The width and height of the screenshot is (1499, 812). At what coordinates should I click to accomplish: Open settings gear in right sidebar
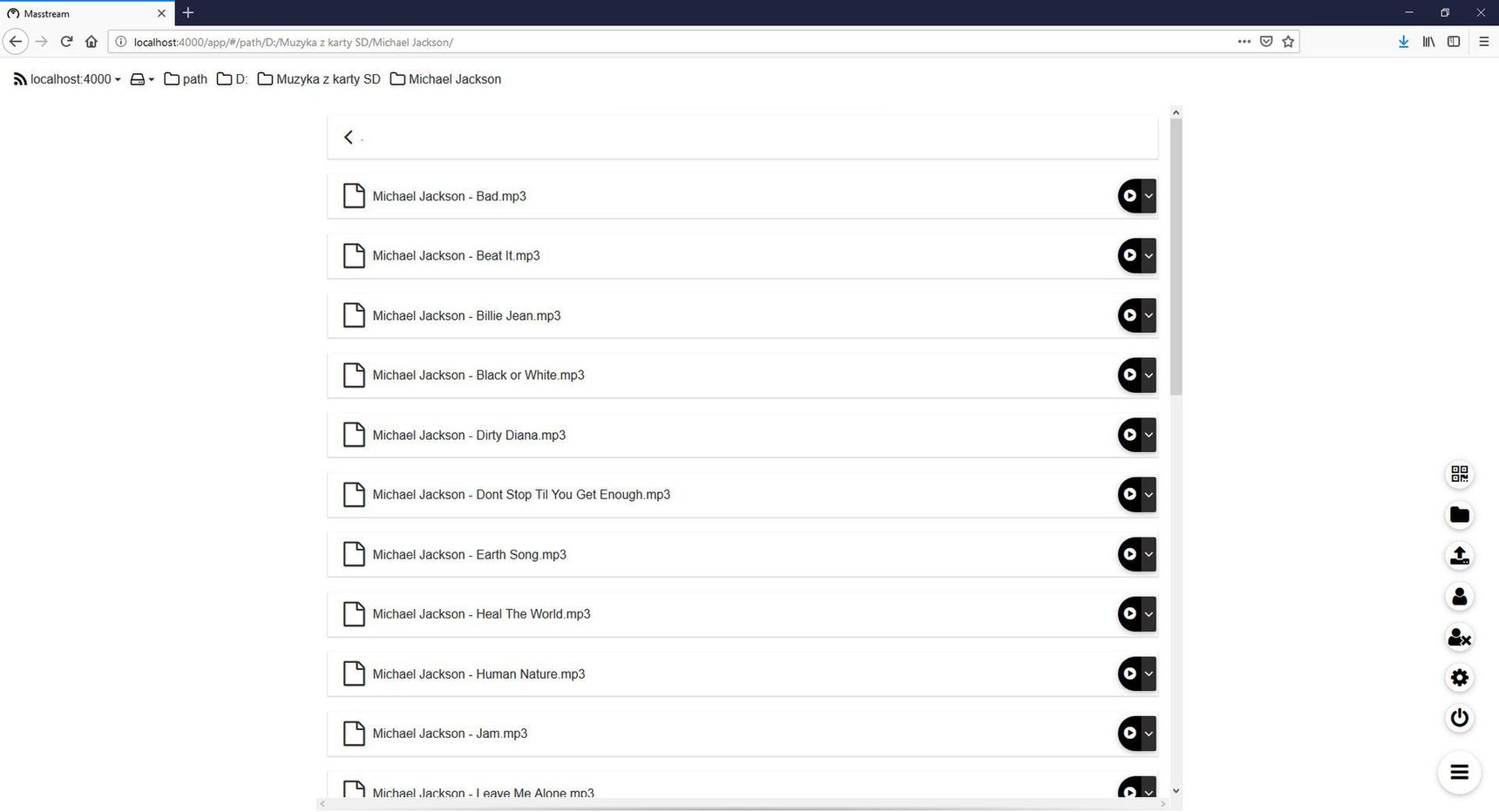1460,678
